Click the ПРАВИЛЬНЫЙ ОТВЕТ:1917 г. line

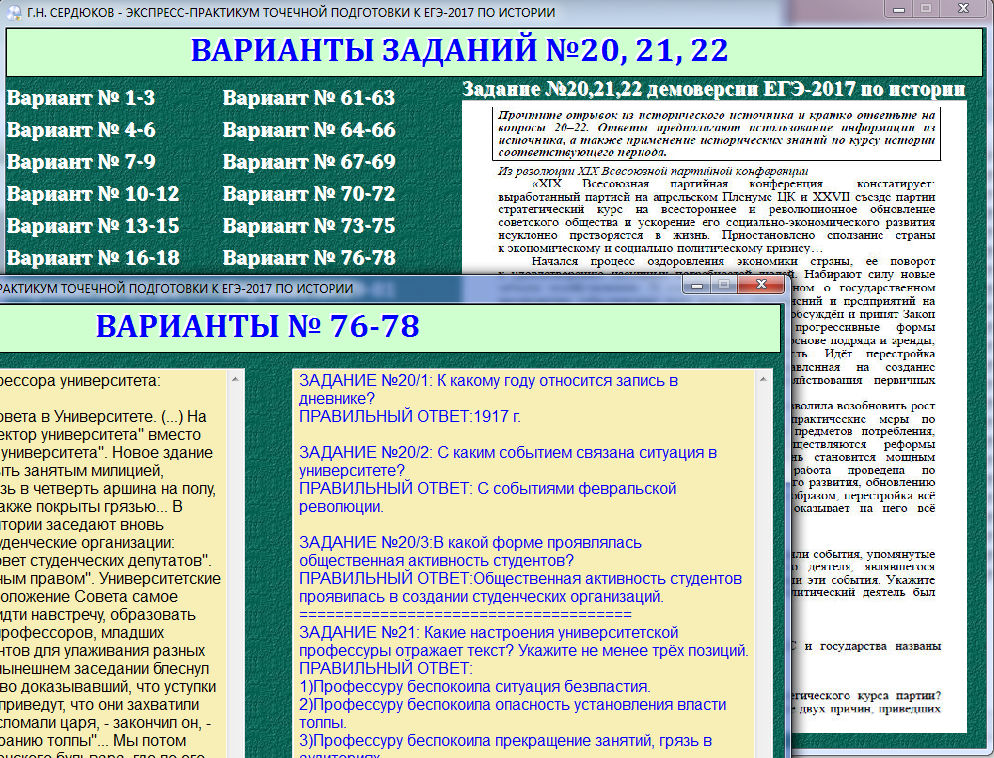(410, 416)
